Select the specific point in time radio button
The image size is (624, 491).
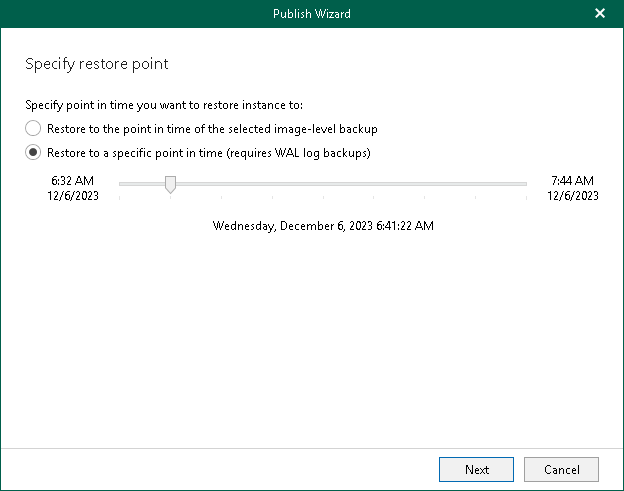[33, 153]
